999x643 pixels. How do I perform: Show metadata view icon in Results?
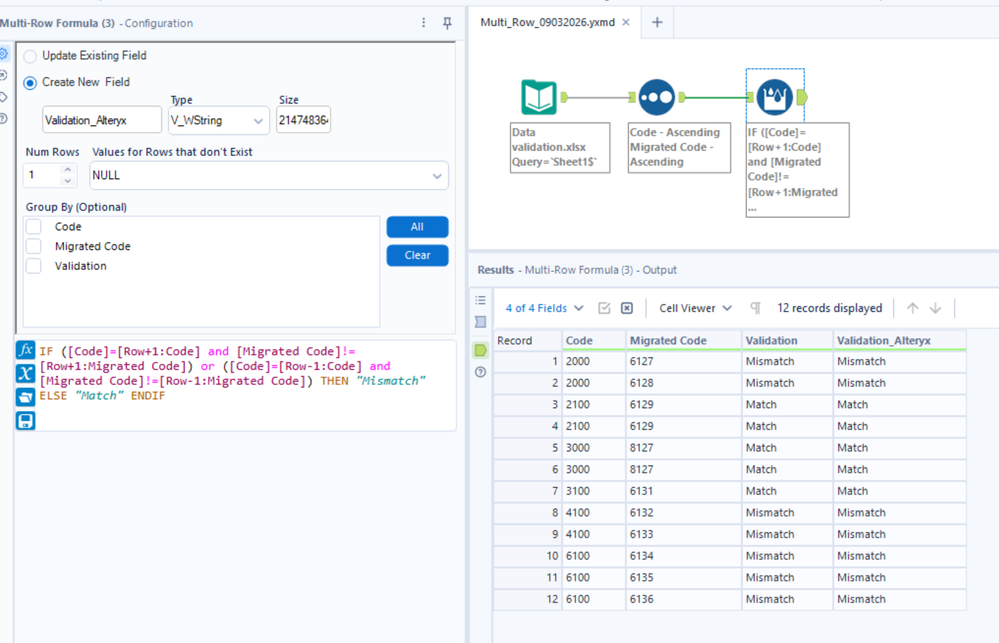pos(480,322)
